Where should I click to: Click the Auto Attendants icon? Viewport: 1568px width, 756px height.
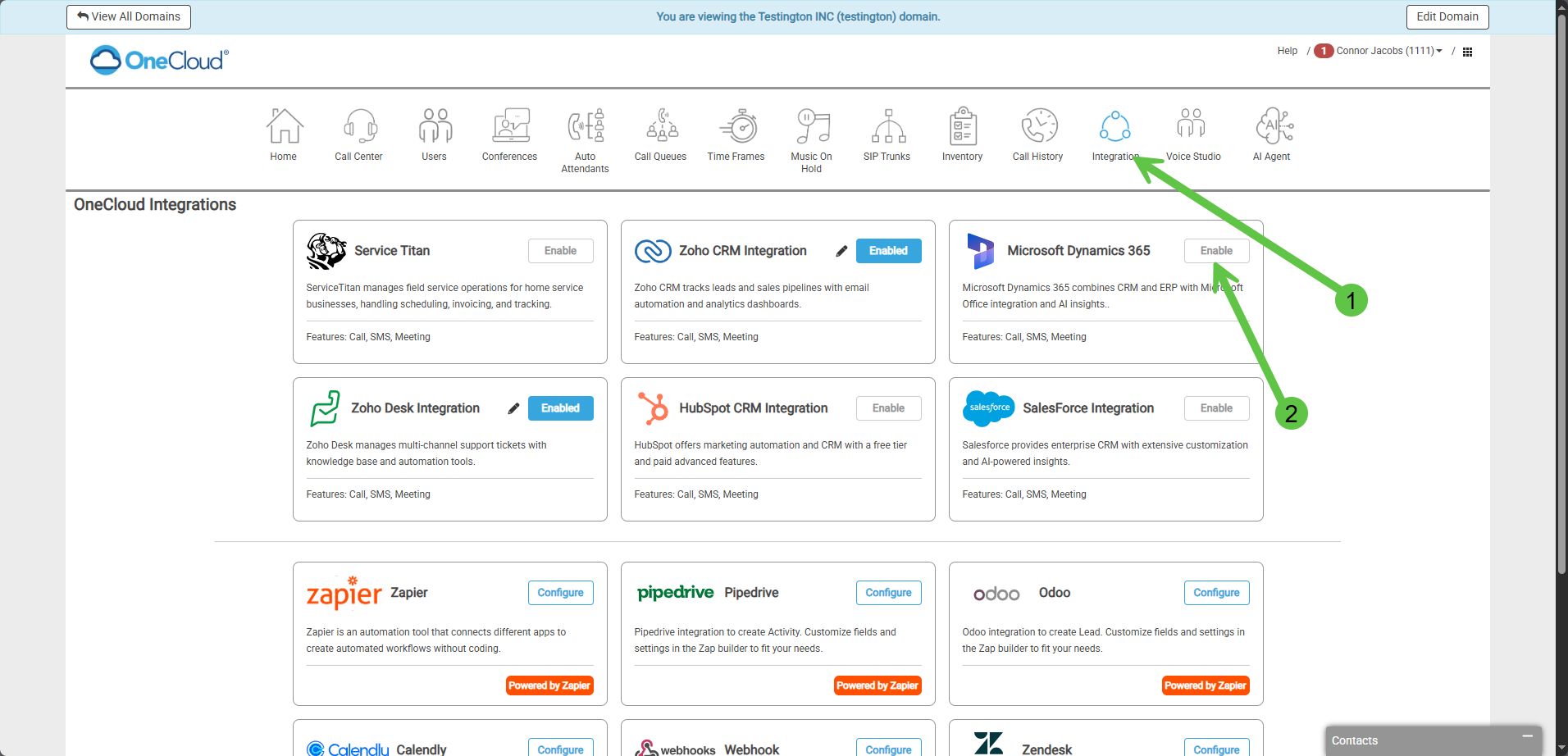click(x=586, y=127)
